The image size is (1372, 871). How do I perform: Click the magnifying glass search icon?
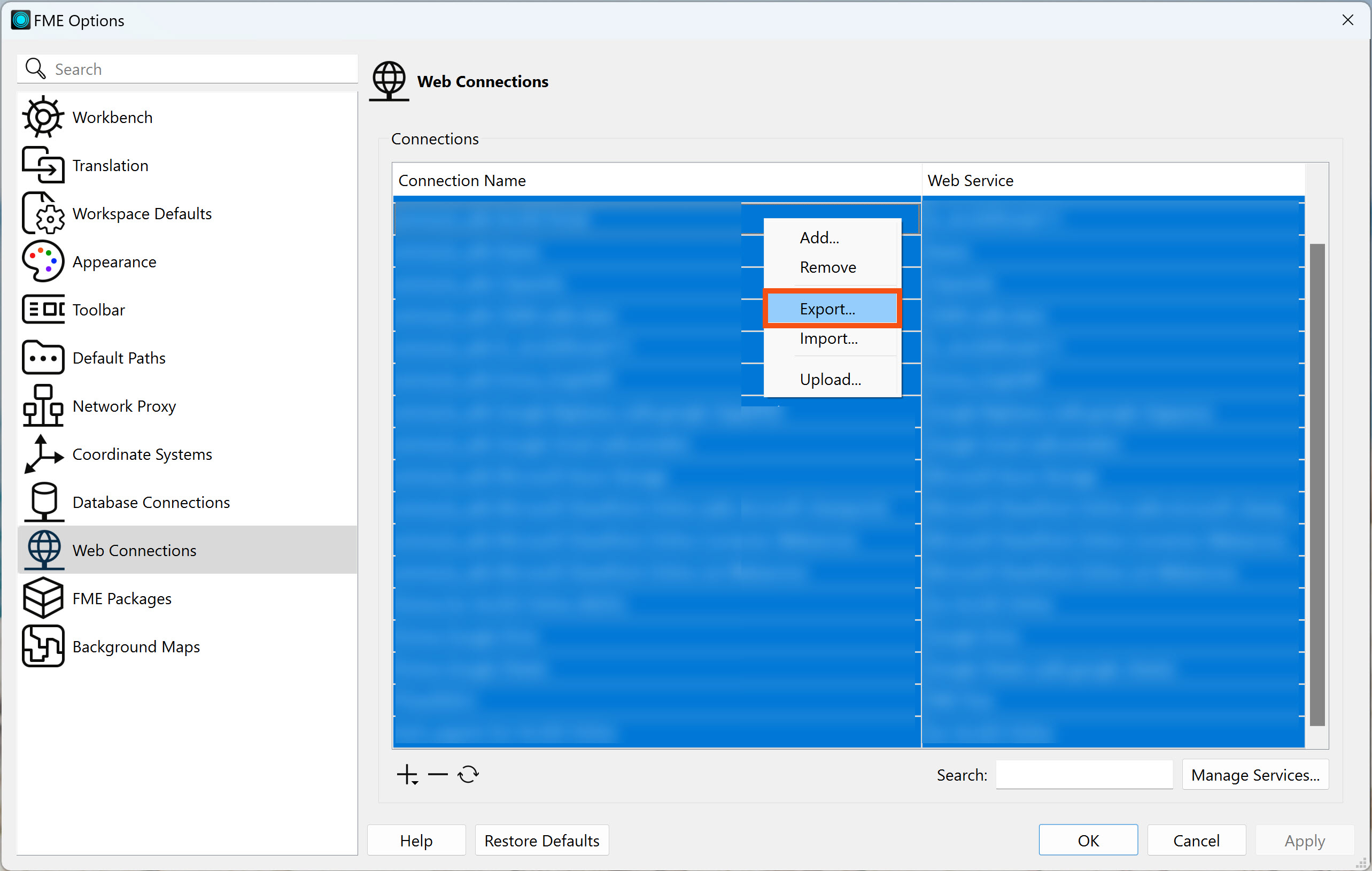coord(35,69)
